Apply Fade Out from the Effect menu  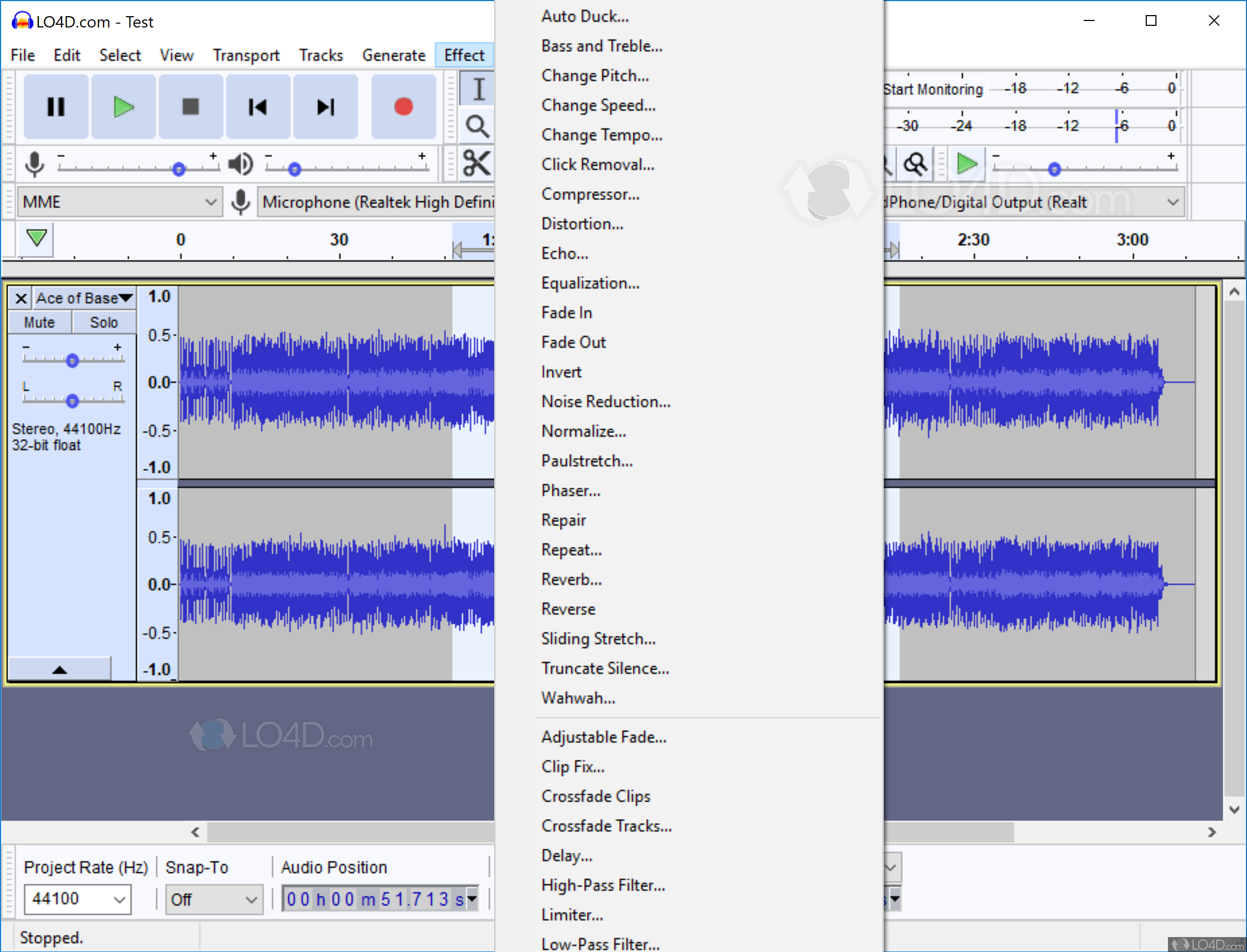point(573,342)
